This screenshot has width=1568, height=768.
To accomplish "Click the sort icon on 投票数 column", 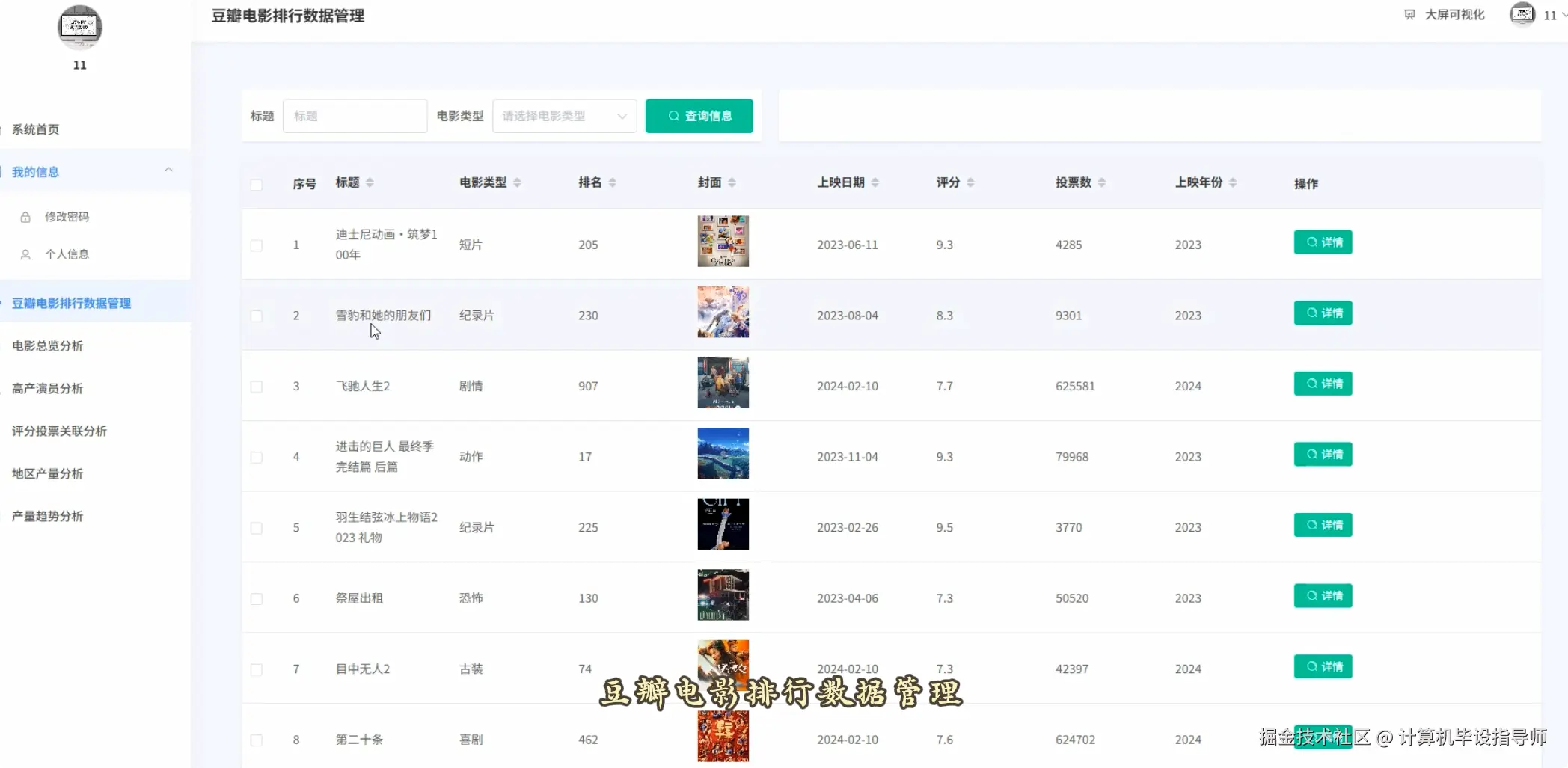I will pyautogui.click(x=1100, y=182).
